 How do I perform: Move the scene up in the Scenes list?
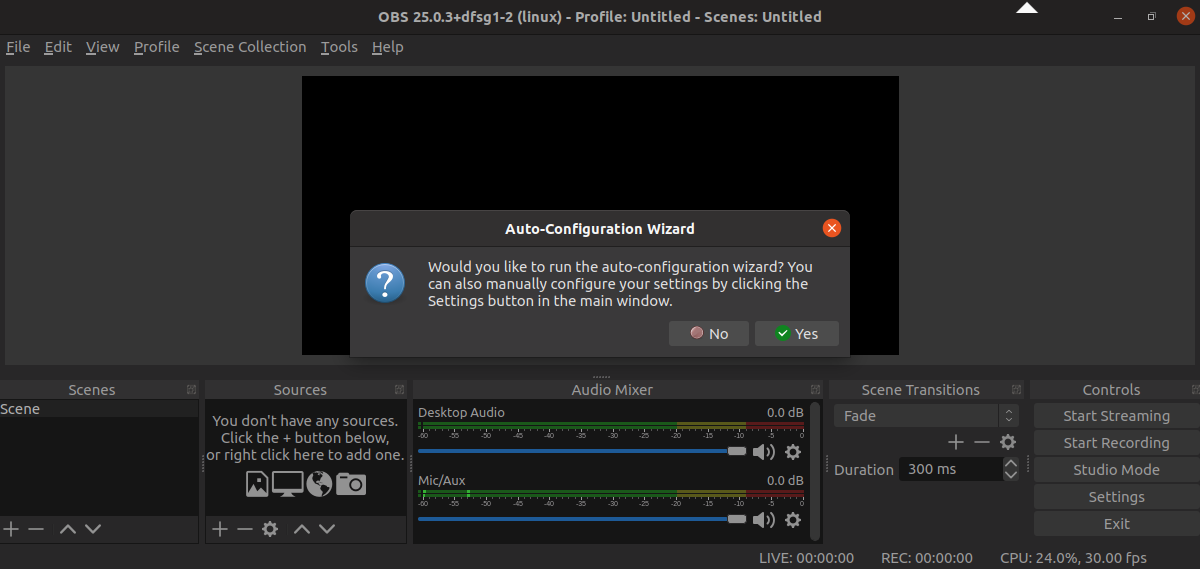(x=68, y=529)
